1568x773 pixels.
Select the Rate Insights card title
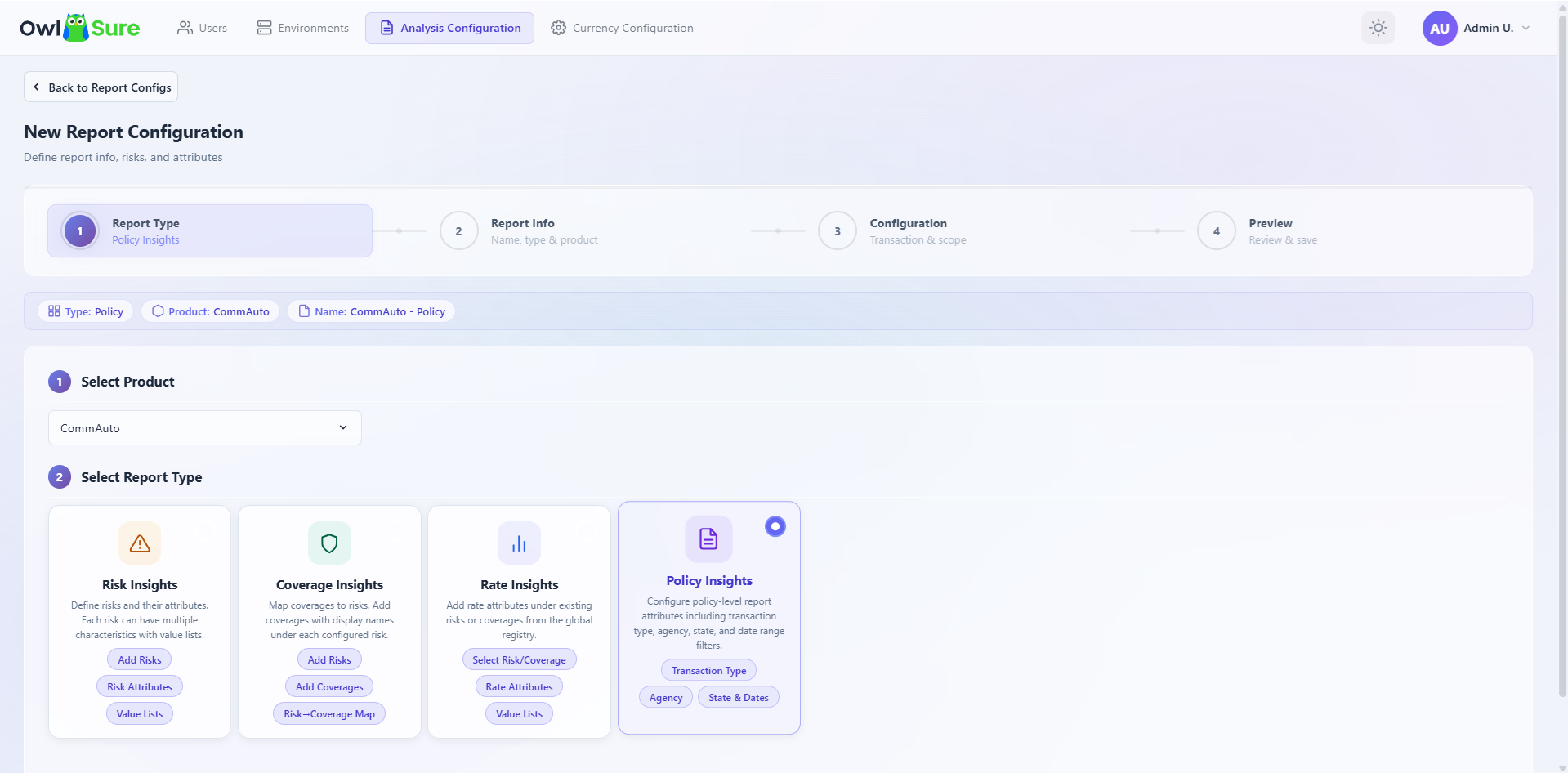[519, 585]
